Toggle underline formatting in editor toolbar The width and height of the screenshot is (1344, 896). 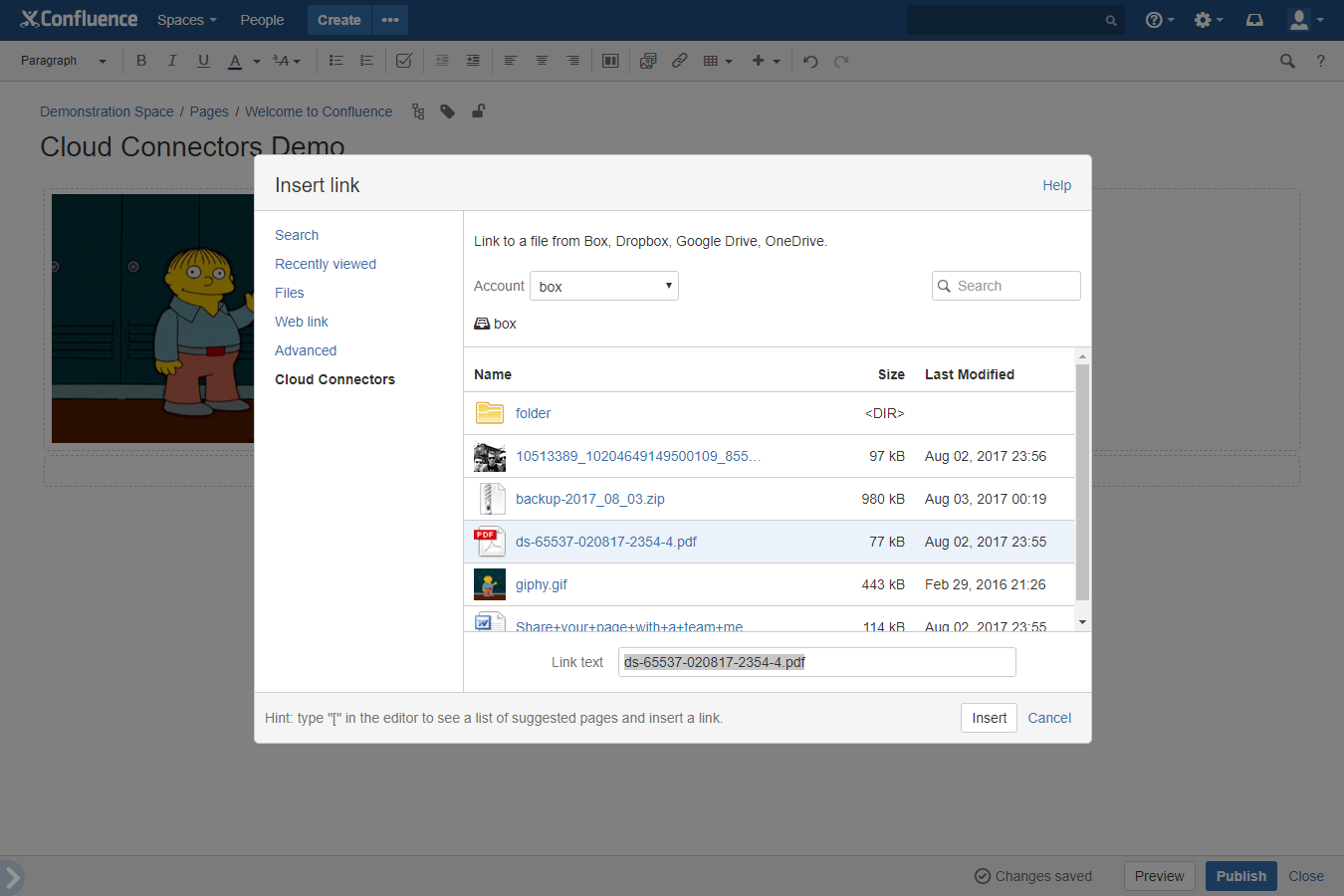click(203, 61)
